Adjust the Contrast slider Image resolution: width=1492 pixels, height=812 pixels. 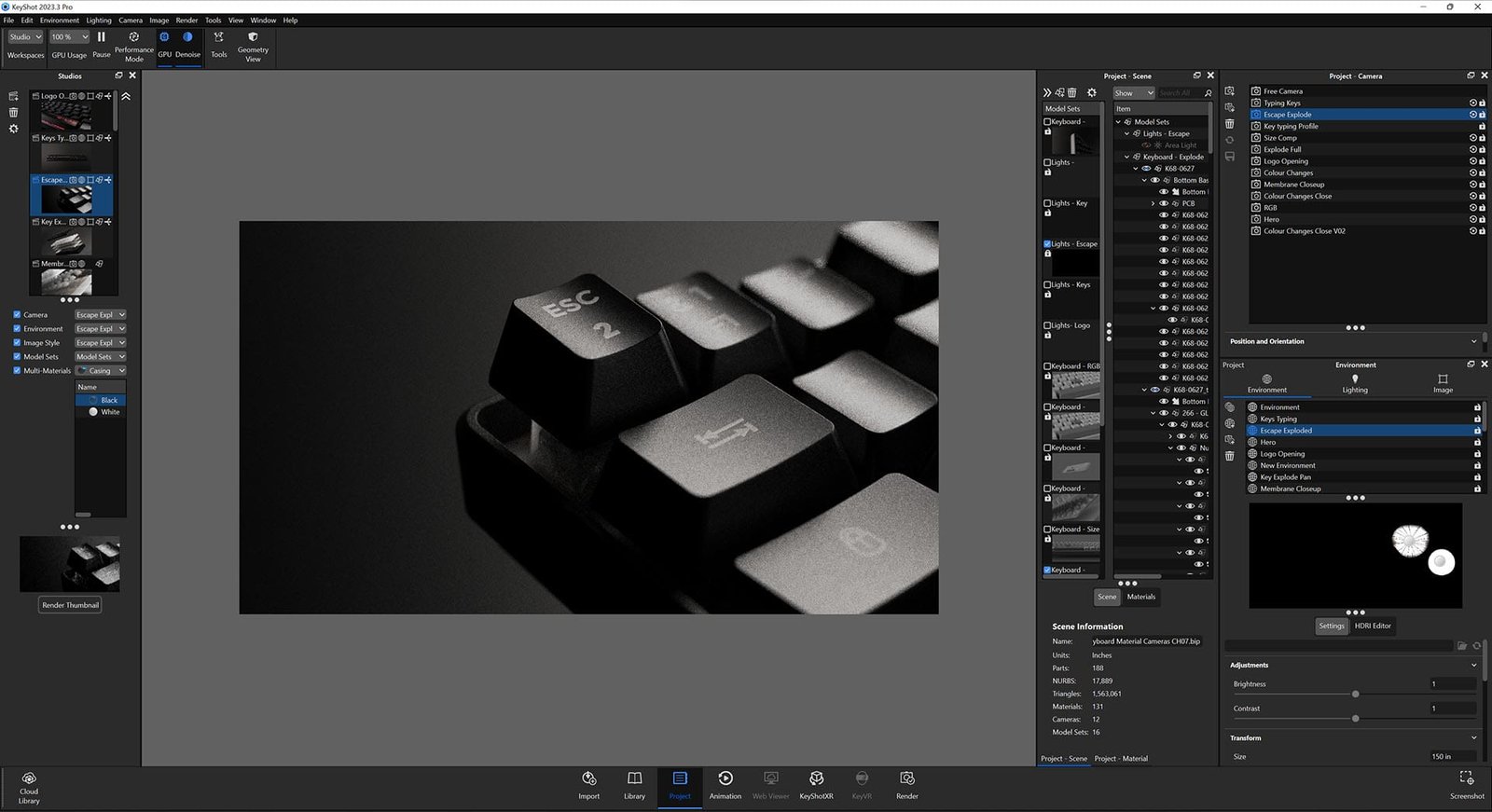pyautogui.click(x=1356, y=719)
